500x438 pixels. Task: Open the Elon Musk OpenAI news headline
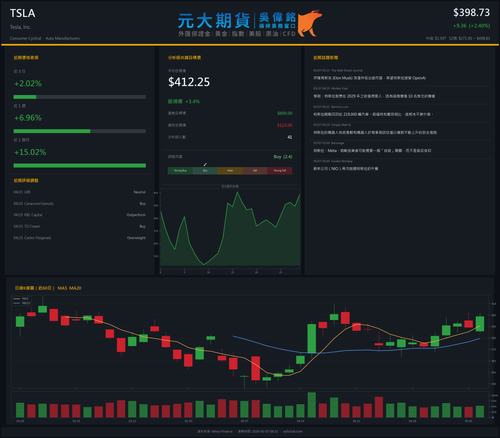(369, 78)
